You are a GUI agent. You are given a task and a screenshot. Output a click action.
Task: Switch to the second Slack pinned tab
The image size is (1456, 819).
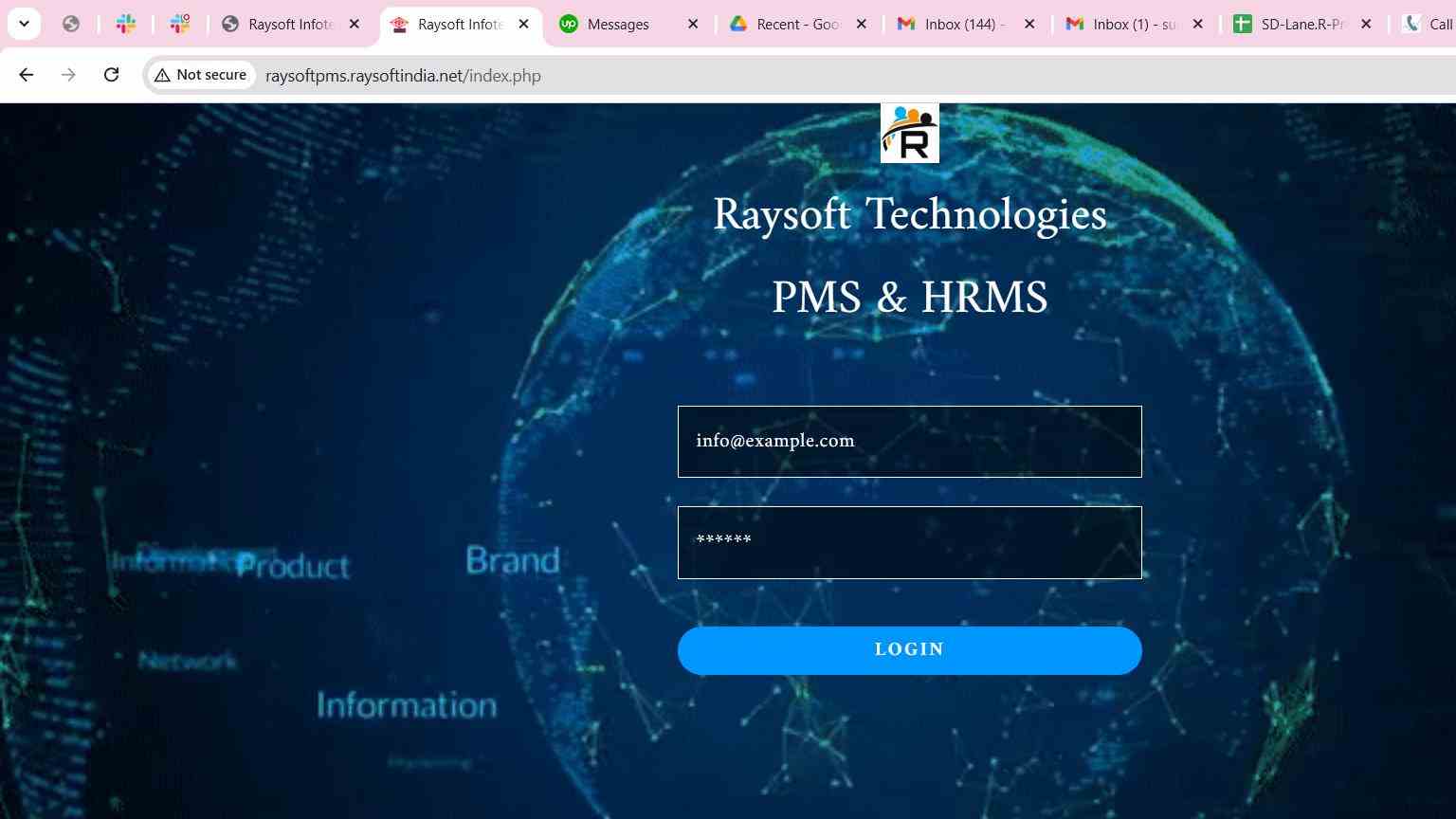[x=180, y=24]
